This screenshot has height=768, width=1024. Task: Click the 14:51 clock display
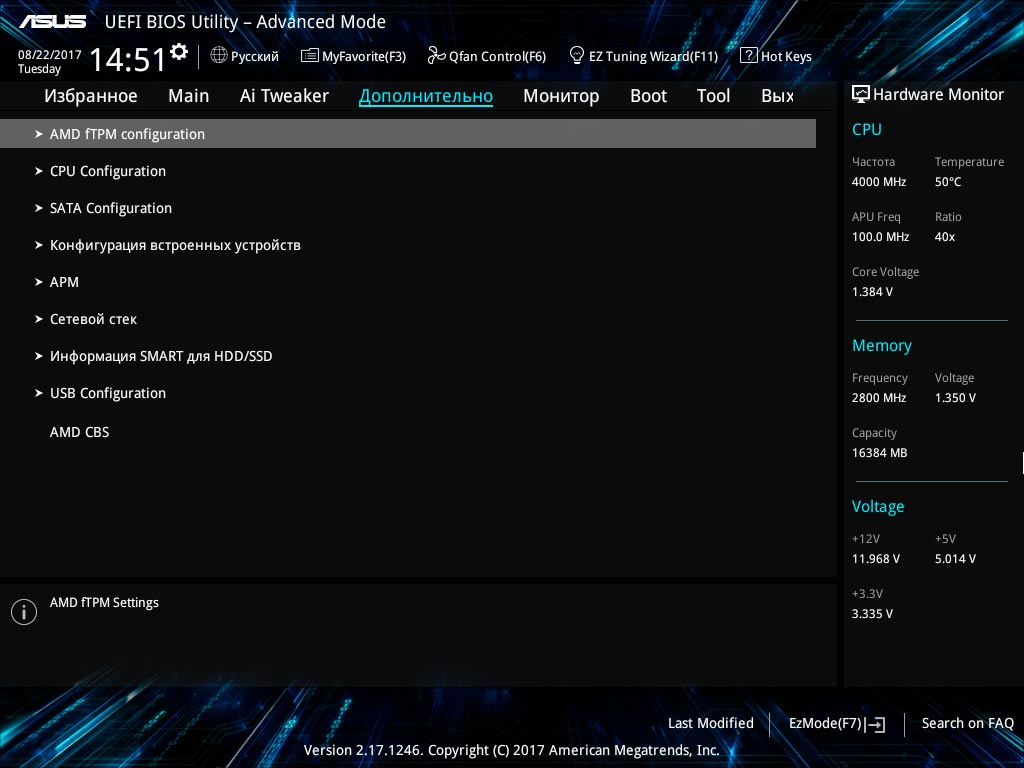point(128,59)
